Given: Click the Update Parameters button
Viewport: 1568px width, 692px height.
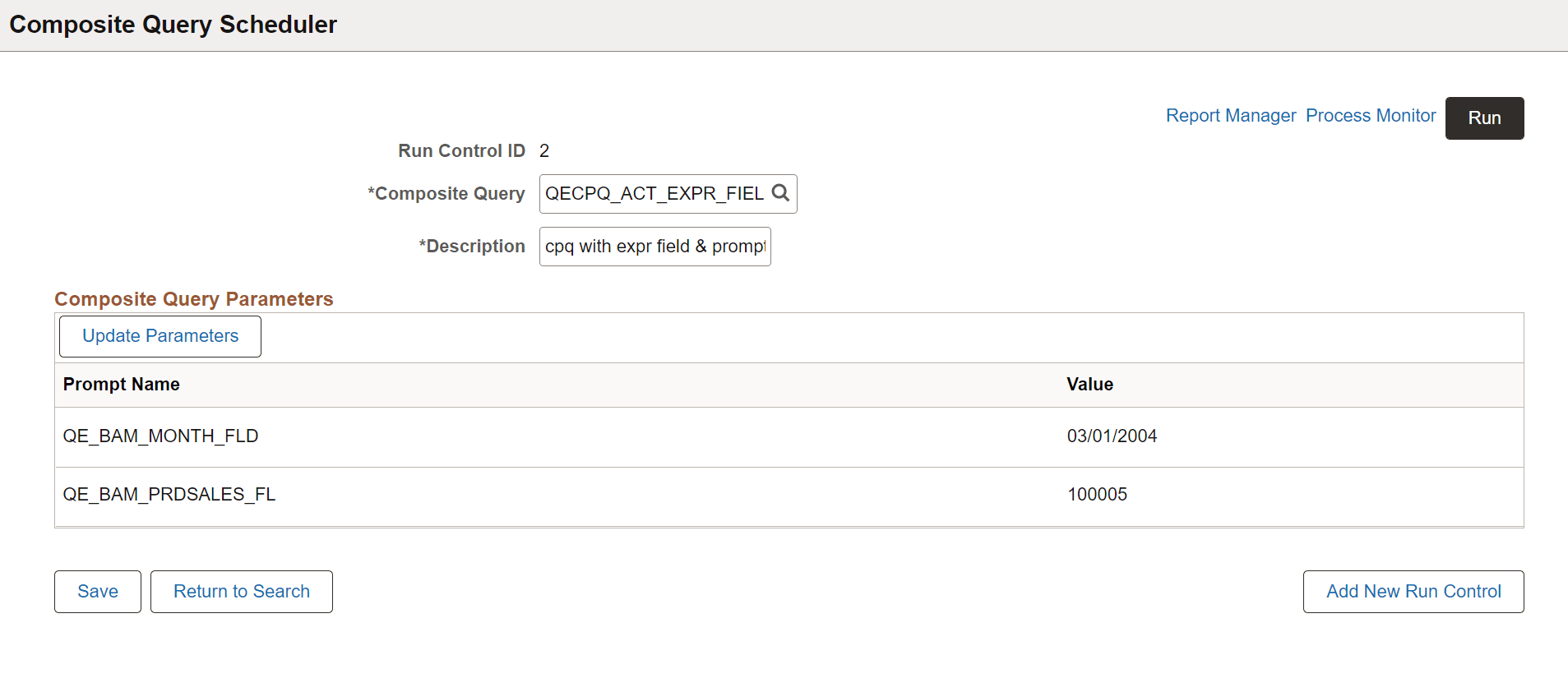Looking at the screenshot, I should [x=160, y=335].
